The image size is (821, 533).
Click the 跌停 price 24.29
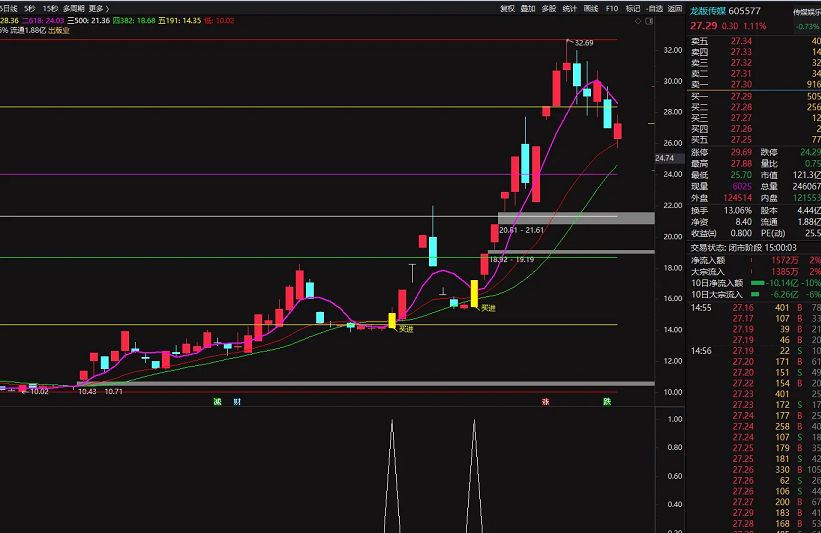coord(811,152)
